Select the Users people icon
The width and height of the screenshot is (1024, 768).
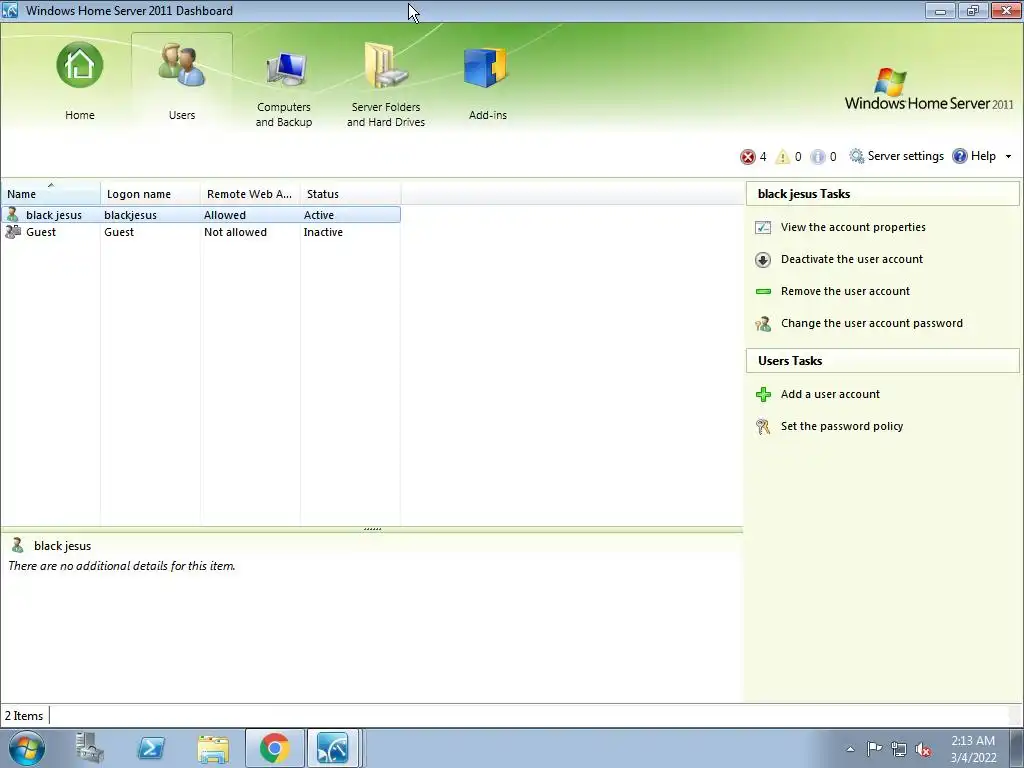(x=182, y=65)
